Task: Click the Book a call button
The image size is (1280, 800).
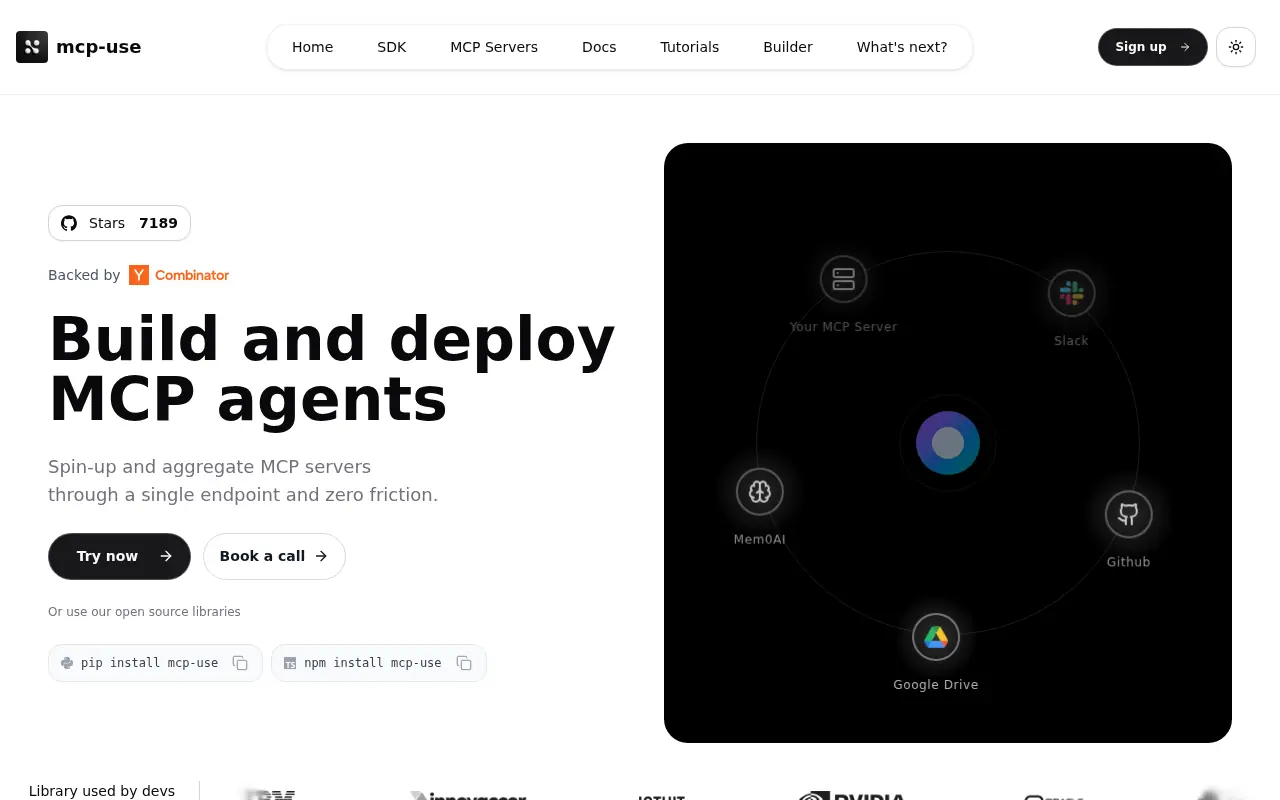Action: pos(274,556)
